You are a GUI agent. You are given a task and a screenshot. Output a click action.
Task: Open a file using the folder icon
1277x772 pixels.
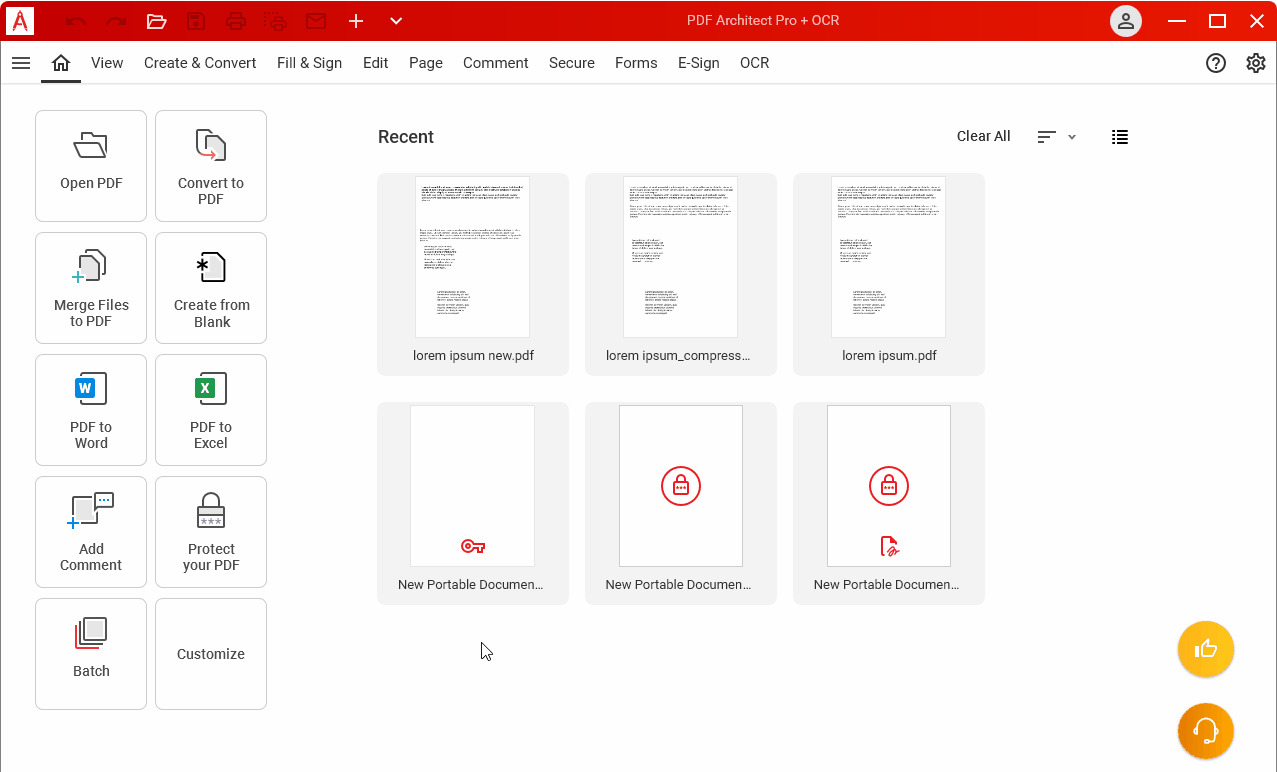[156, 21]
